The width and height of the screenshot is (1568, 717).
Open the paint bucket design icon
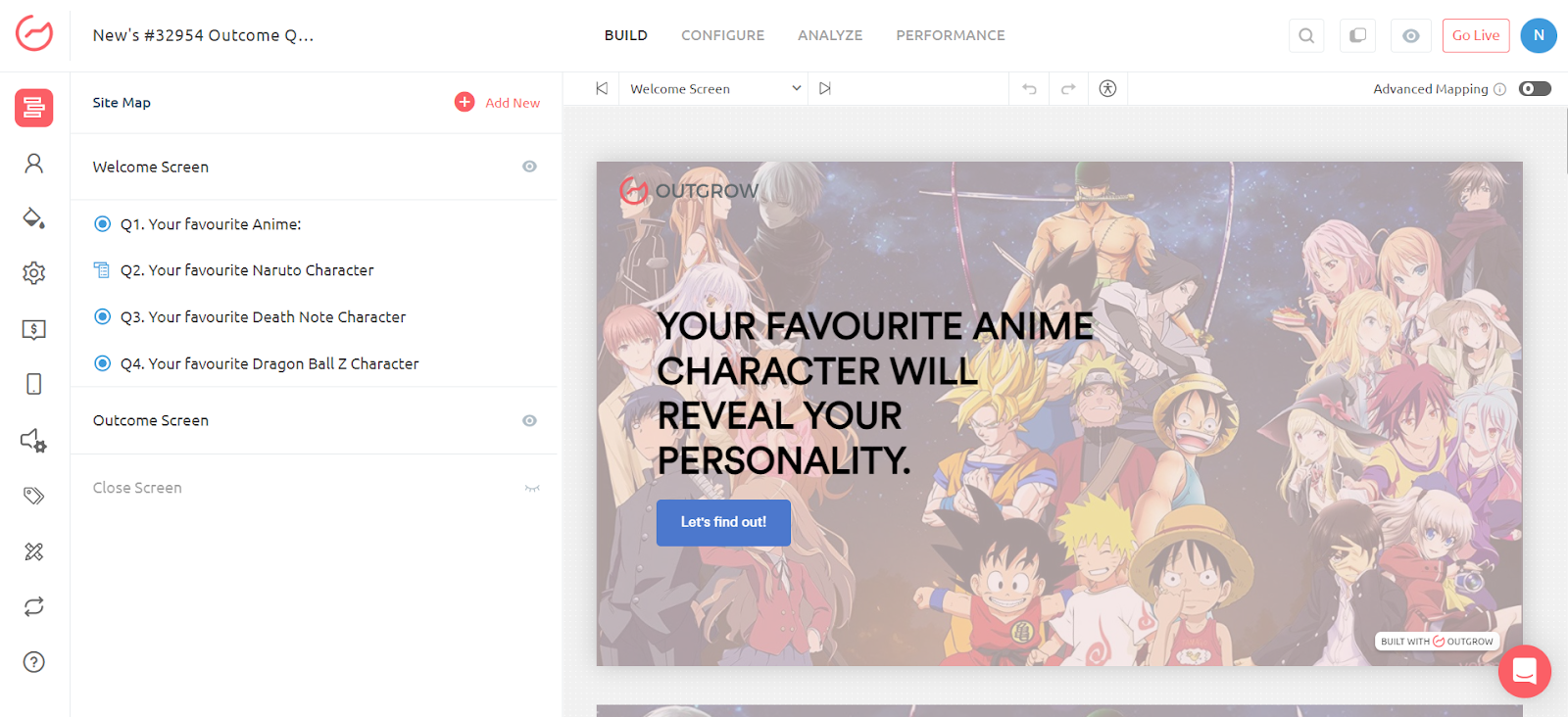pyautogui.click(x=34, y=217)
